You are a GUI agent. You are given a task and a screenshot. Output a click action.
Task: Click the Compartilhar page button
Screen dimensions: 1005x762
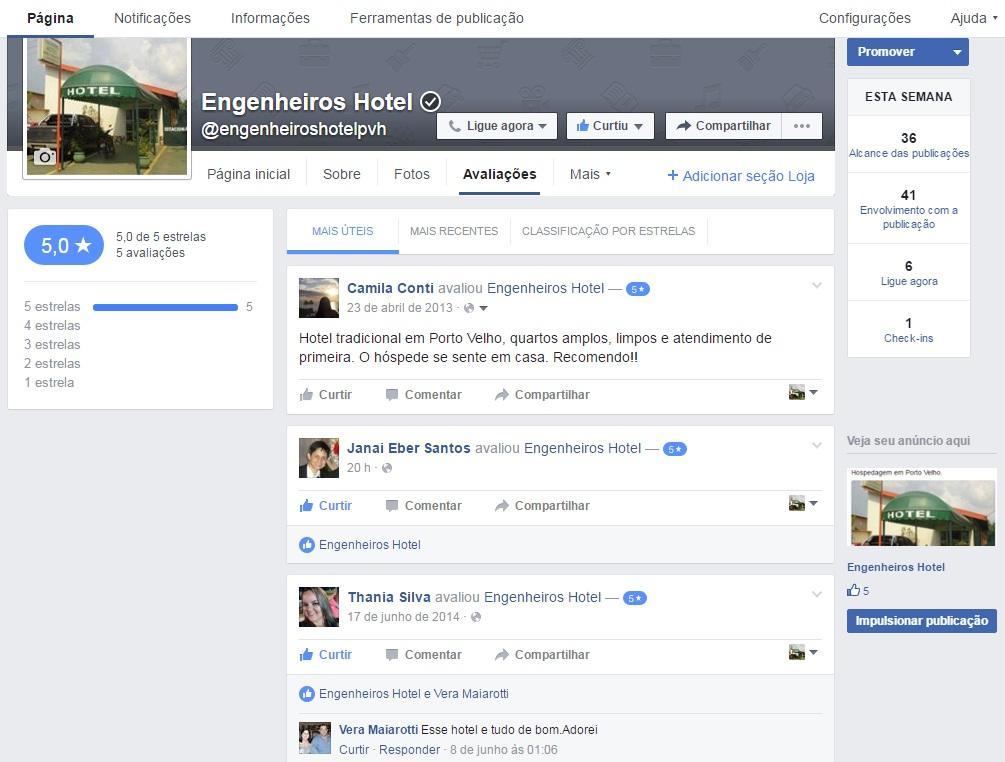click(x=724, y=126)
